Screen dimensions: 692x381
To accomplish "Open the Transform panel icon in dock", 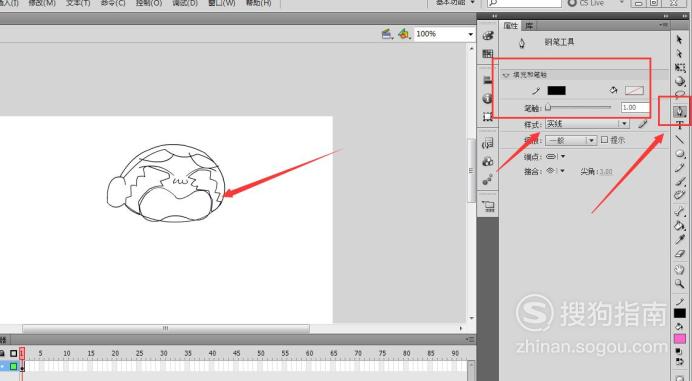I will coord(488,117).
